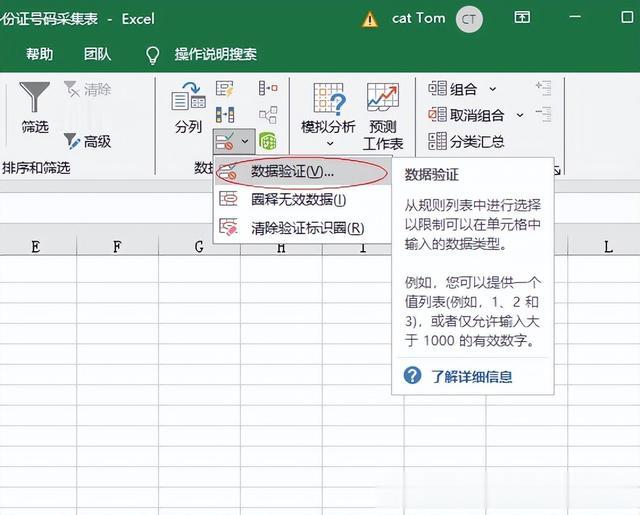Click the blue help question mark icon
Screen dimensions: 640x515
click(x=412, y=375)
